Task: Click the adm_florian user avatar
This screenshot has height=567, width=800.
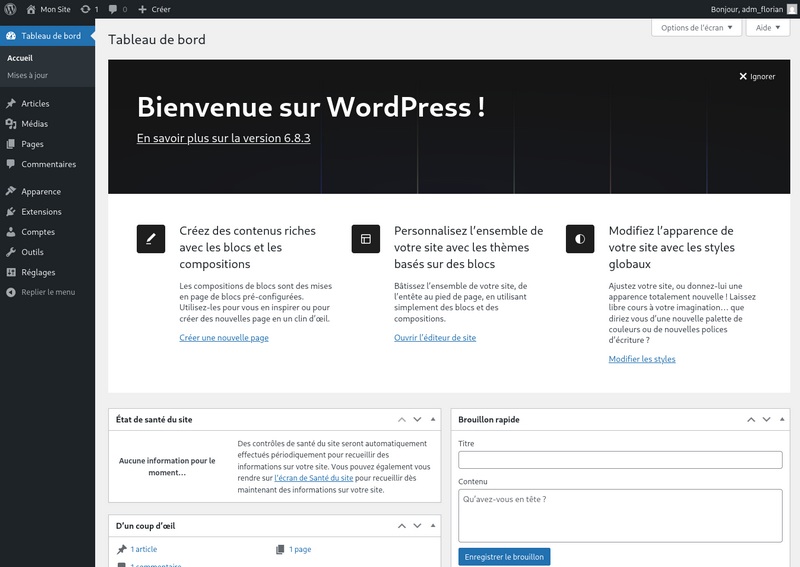Action: (x=792, y=9)
